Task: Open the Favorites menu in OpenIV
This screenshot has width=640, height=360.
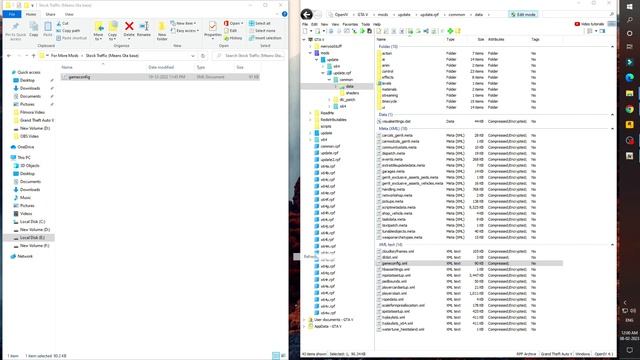Action: coord(350,24)
